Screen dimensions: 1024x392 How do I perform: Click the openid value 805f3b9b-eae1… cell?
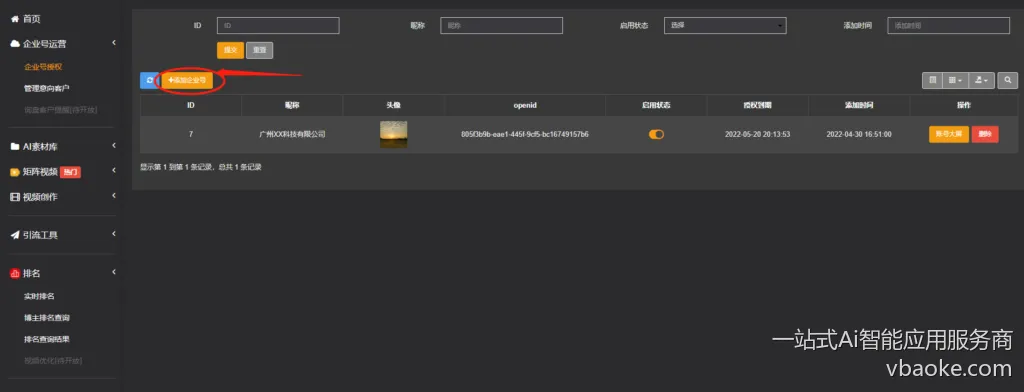525,135
